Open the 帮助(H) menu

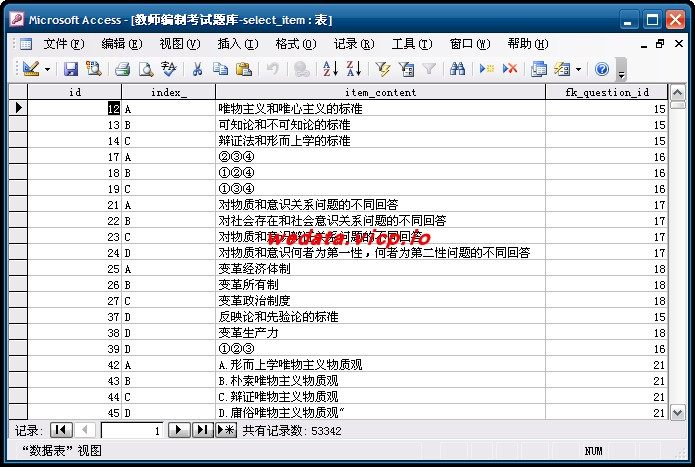(x=528, y=44)
